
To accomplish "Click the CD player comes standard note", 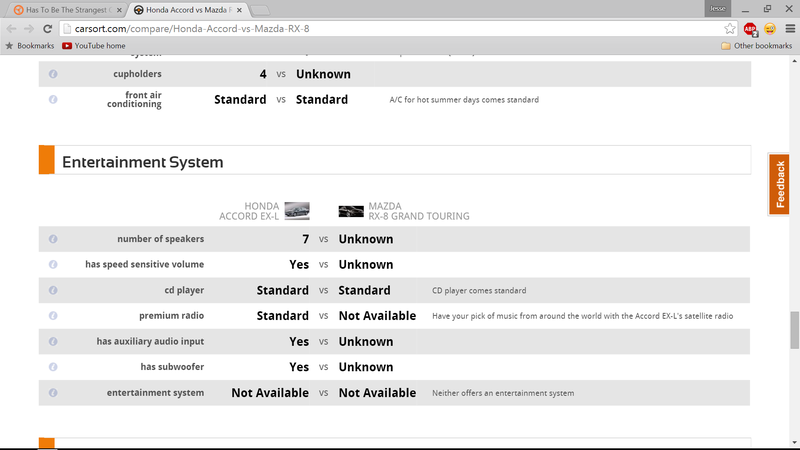I will click(479, 291).
